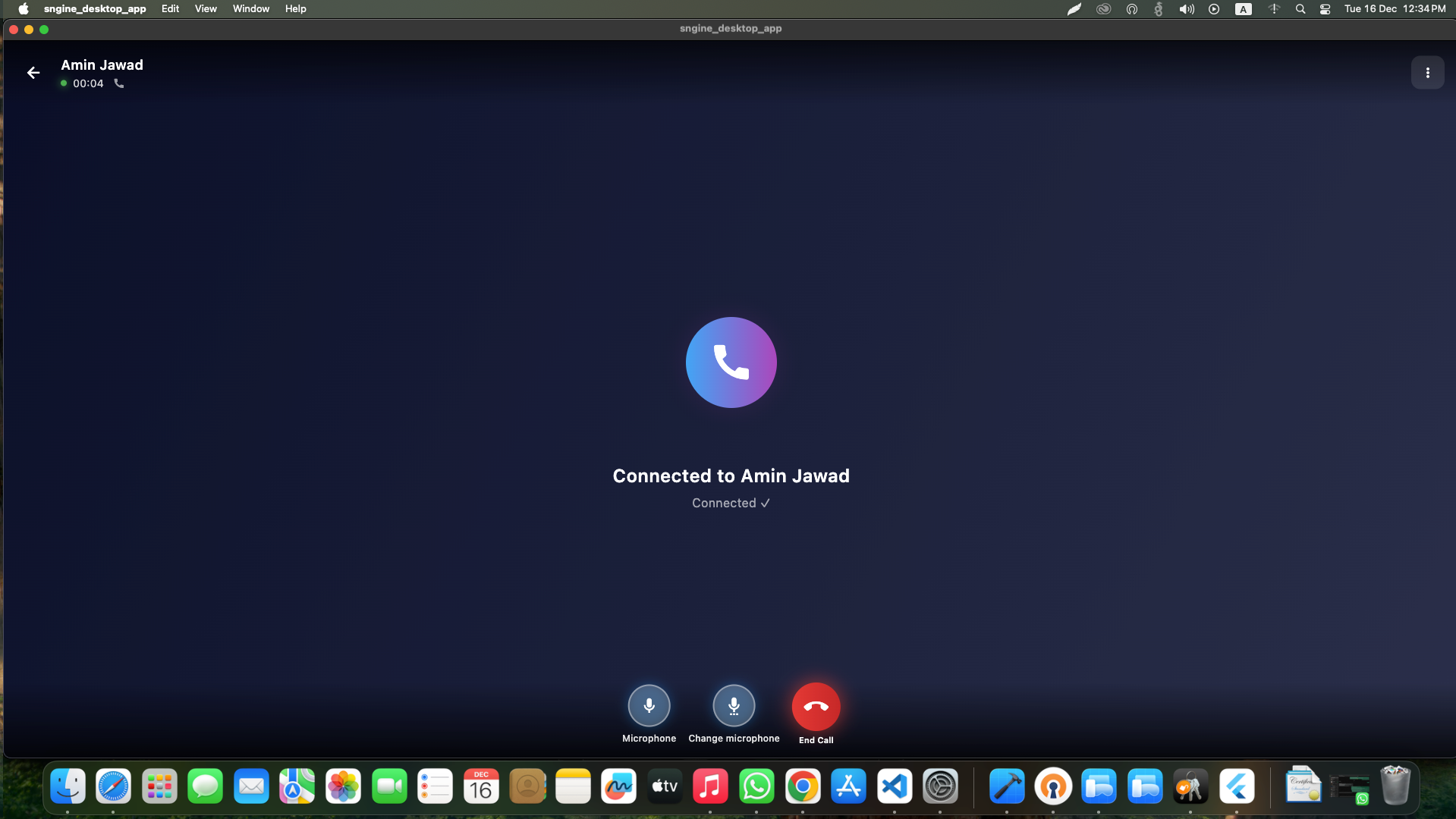Open FaceTime from the Dock
Viewport: 1456px width, 819px height.
pyautogui.click(x=389, y=786)
